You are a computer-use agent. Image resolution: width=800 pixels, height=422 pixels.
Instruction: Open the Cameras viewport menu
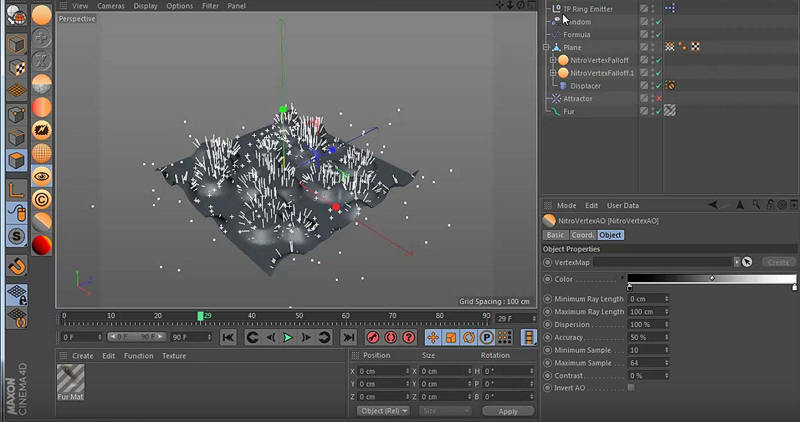coord(110,6)
